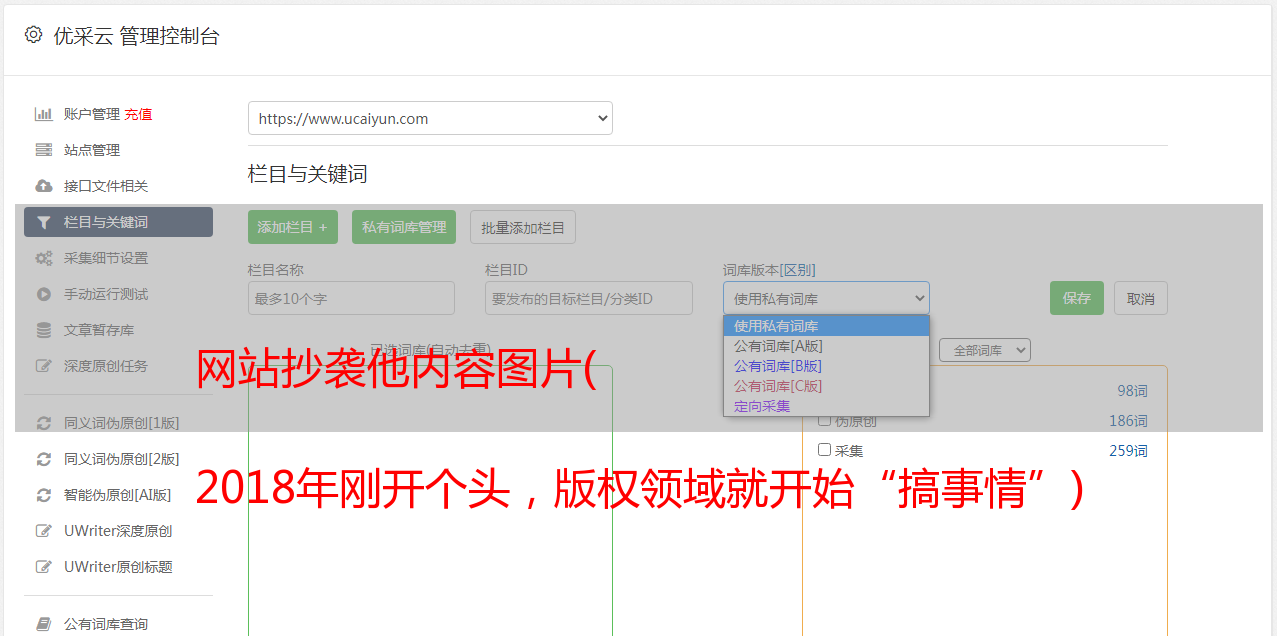
Task: Click the refresh icon for 智能伪原创[AI版]
Action: click(x=43, y=495)
